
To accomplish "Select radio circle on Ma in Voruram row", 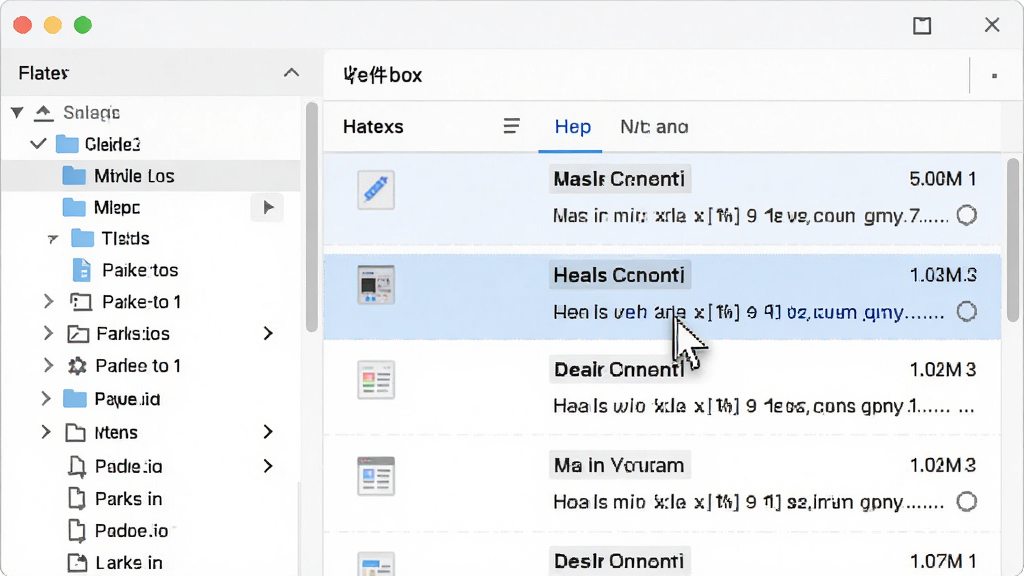I will tap(967, 502).
